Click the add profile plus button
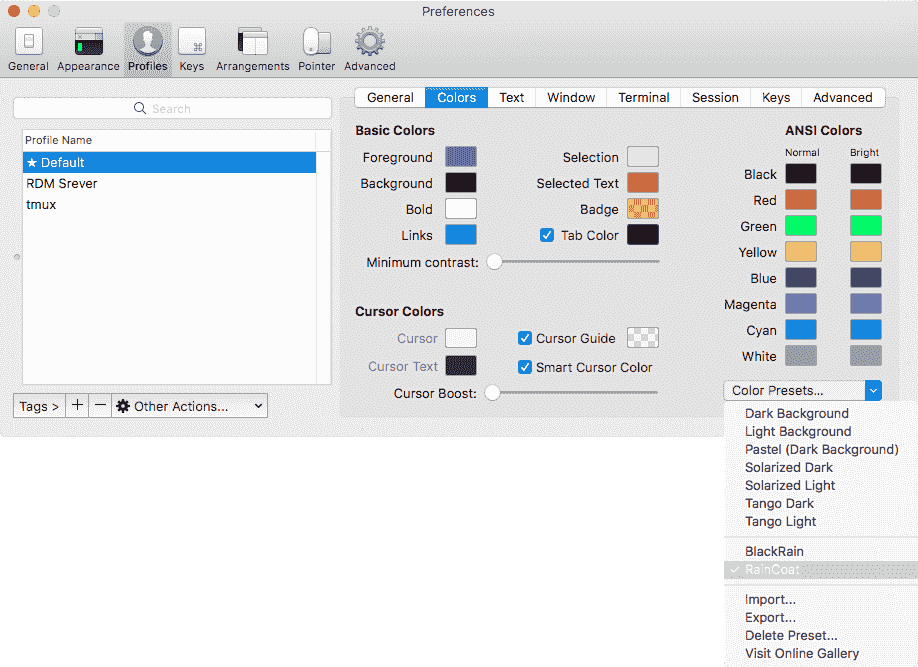 [77, 406]
